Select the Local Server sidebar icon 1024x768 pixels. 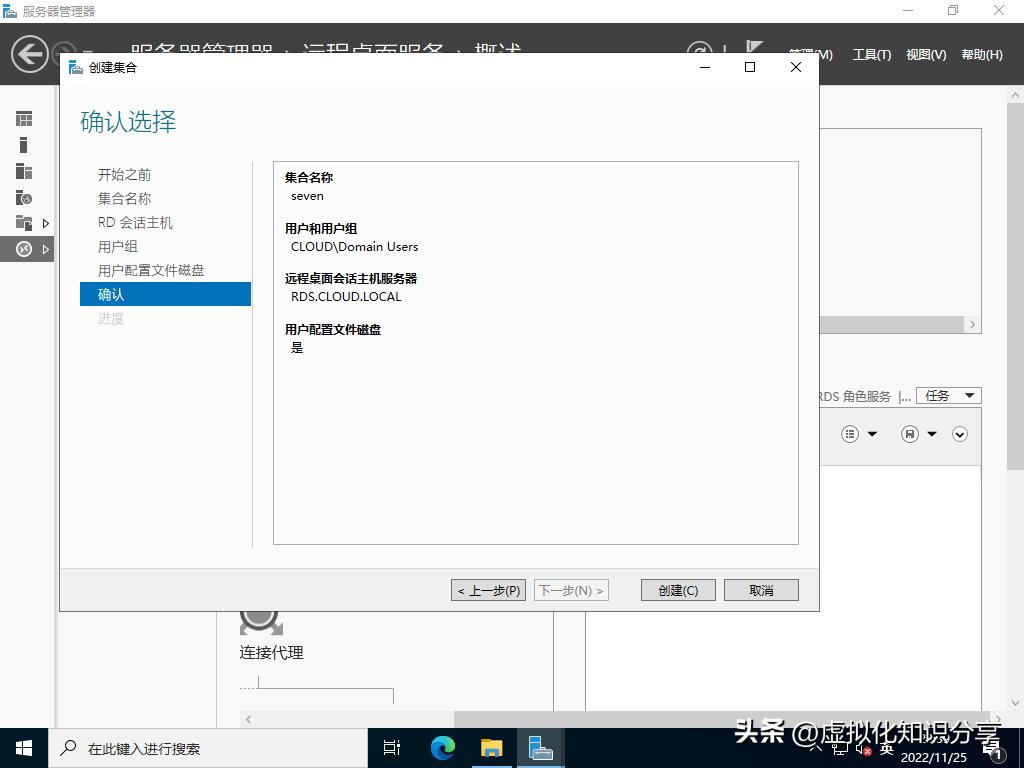[x=22, y=144]
